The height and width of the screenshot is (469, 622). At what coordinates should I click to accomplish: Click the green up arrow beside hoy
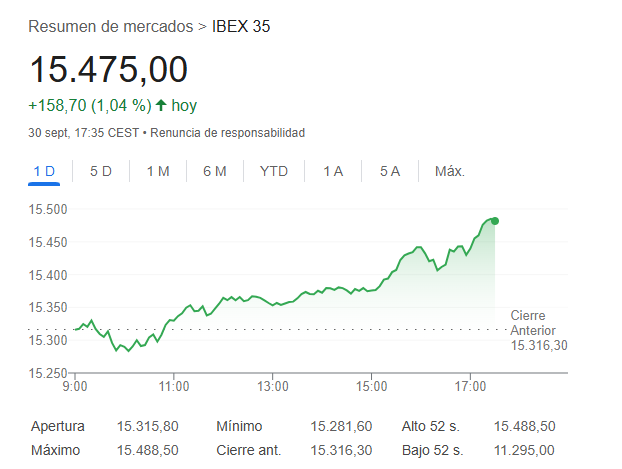(x=161, y=105)
